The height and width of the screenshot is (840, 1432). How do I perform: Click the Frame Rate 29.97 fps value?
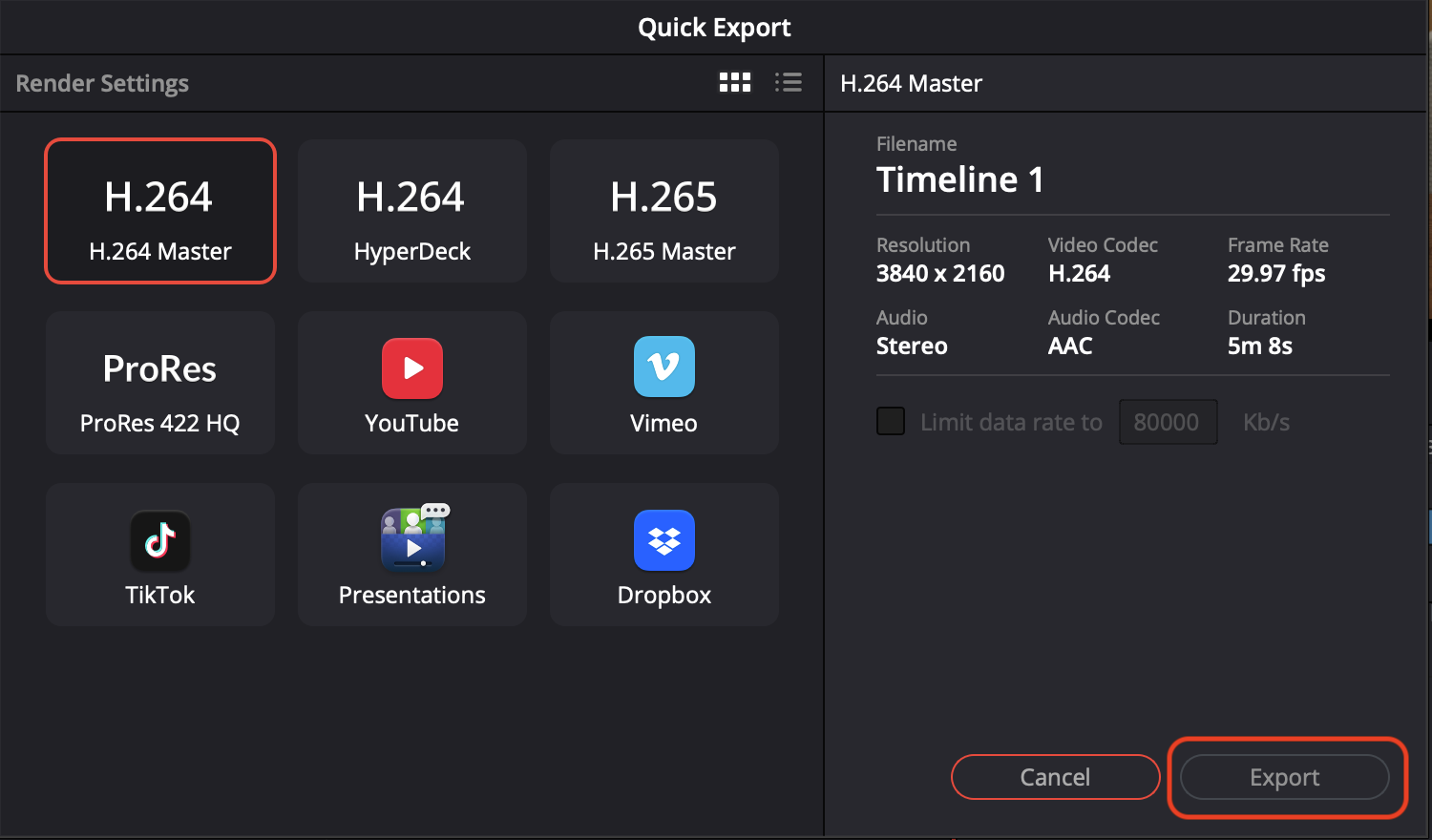point(1275,274)
